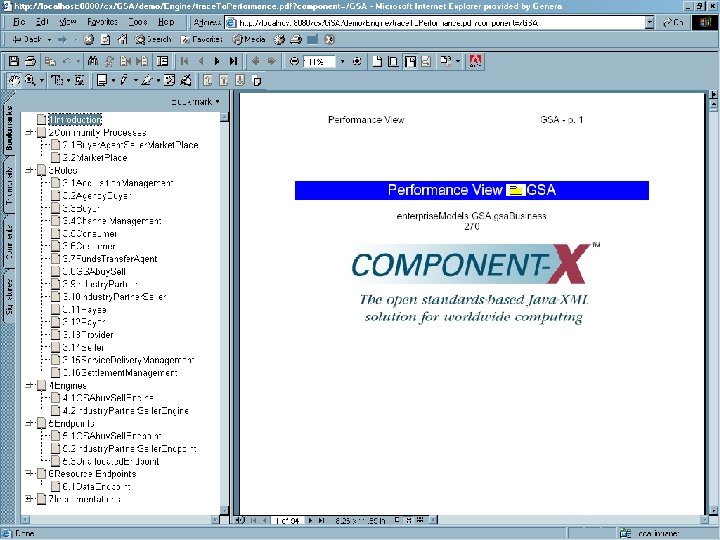Go to First Page in Acrobat toolbar
720x540 pixels.
point(185,61)
